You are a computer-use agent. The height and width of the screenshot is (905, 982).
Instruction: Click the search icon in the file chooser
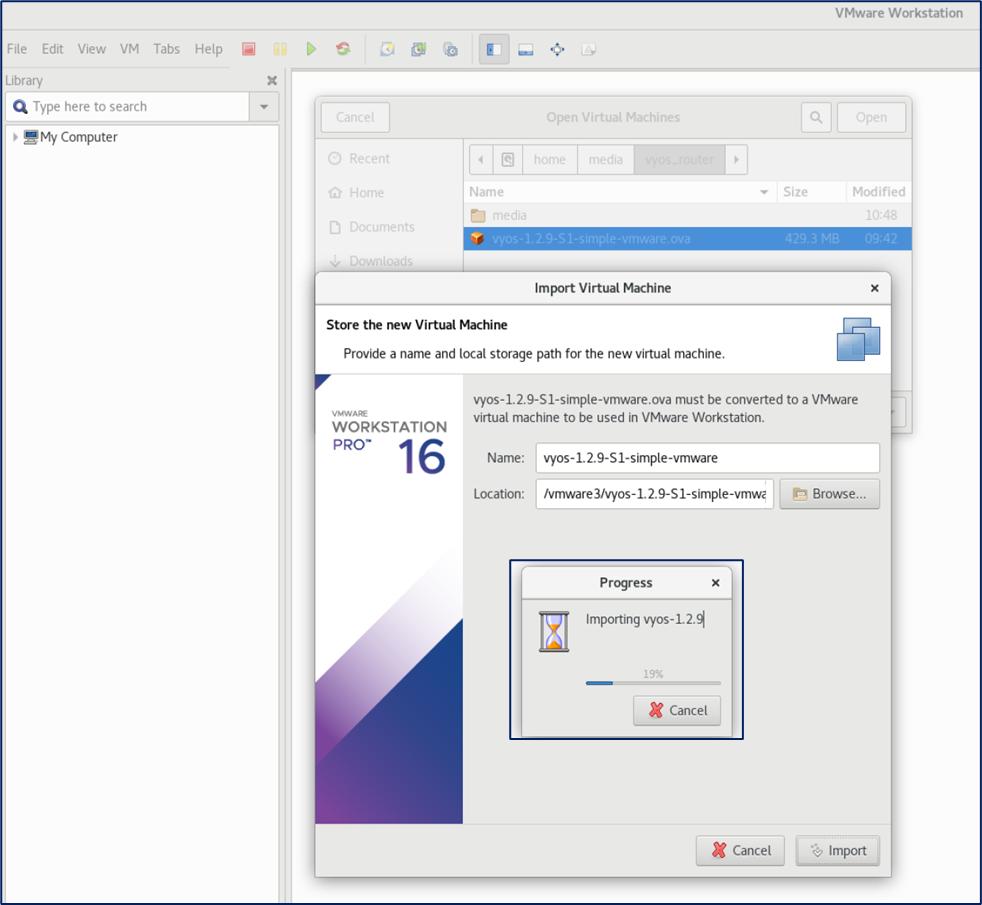tap(816, 117)
